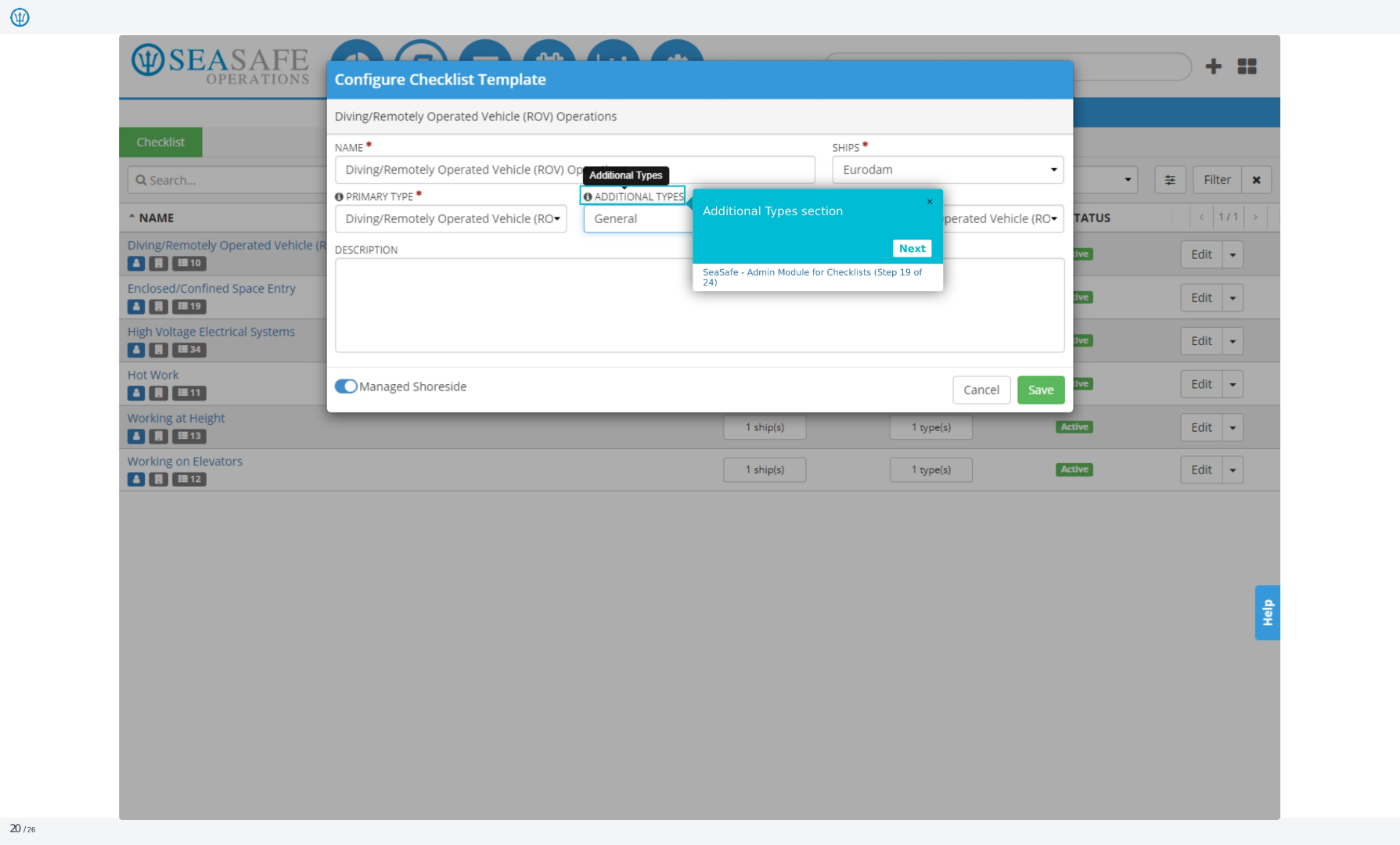The height and width of the screenshot is (845, 1400).
Task: Click 1 ship(s) for Working at Height
Action: [765, 428]
